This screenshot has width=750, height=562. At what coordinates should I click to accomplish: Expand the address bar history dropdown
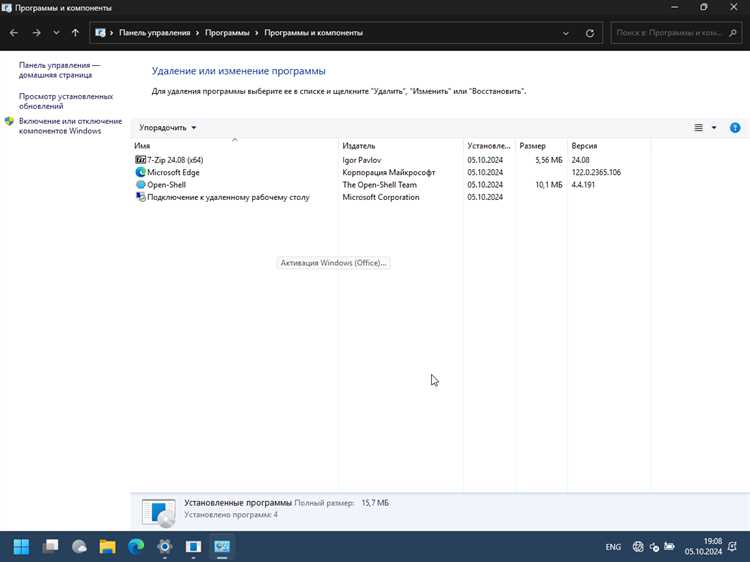566,33
